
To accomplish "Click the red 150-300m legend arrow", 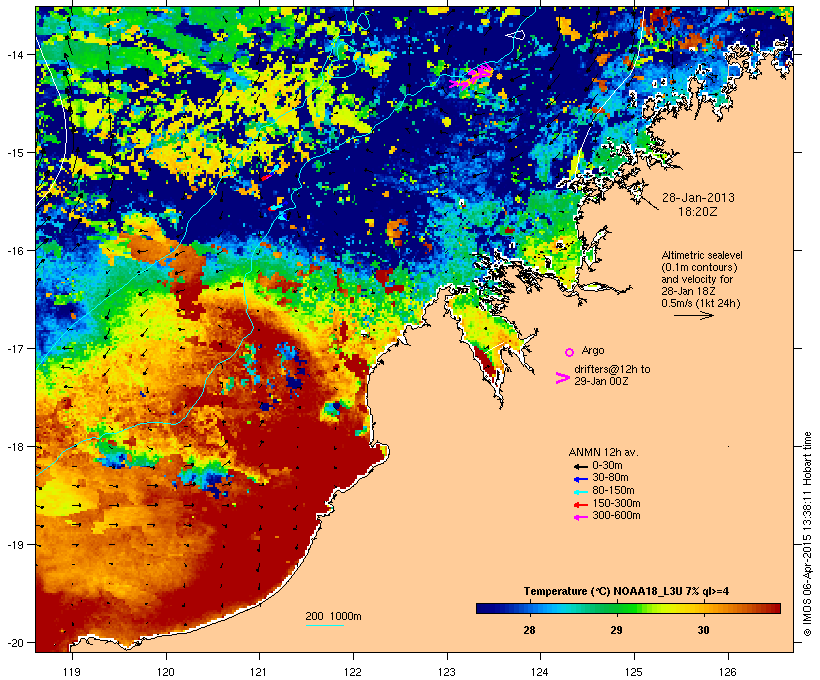I will [x=580, y=505].
